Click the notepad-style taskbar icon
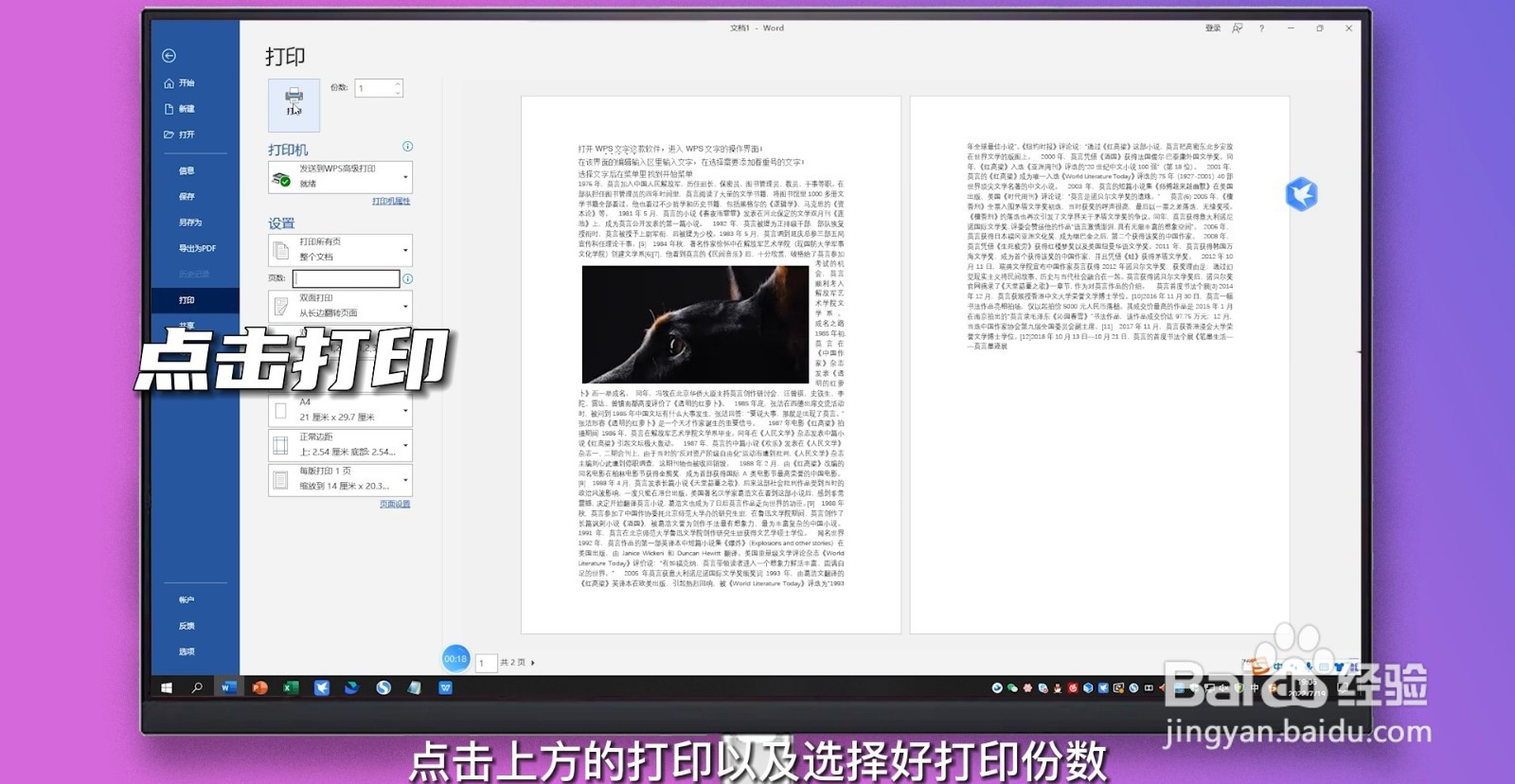 click(414, 688)
